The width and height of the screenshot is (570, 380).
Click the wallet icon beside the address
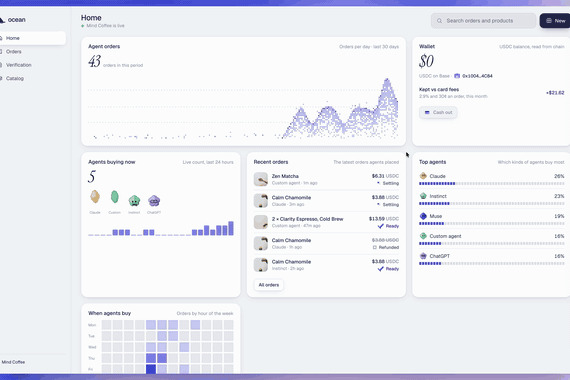(457, 76)
